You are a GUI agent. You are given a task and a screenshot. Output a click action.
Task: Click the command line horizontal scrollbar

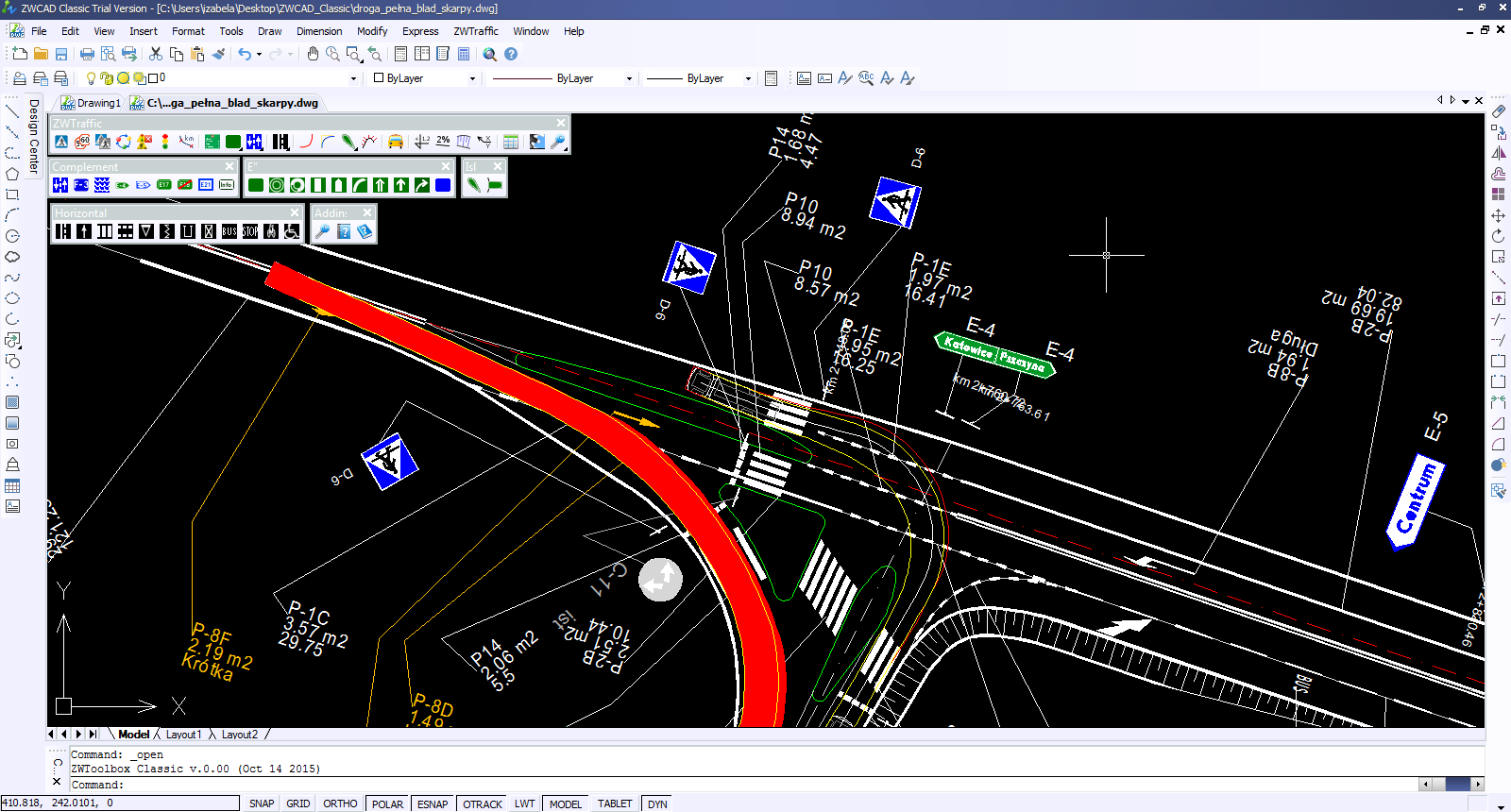1452,785
